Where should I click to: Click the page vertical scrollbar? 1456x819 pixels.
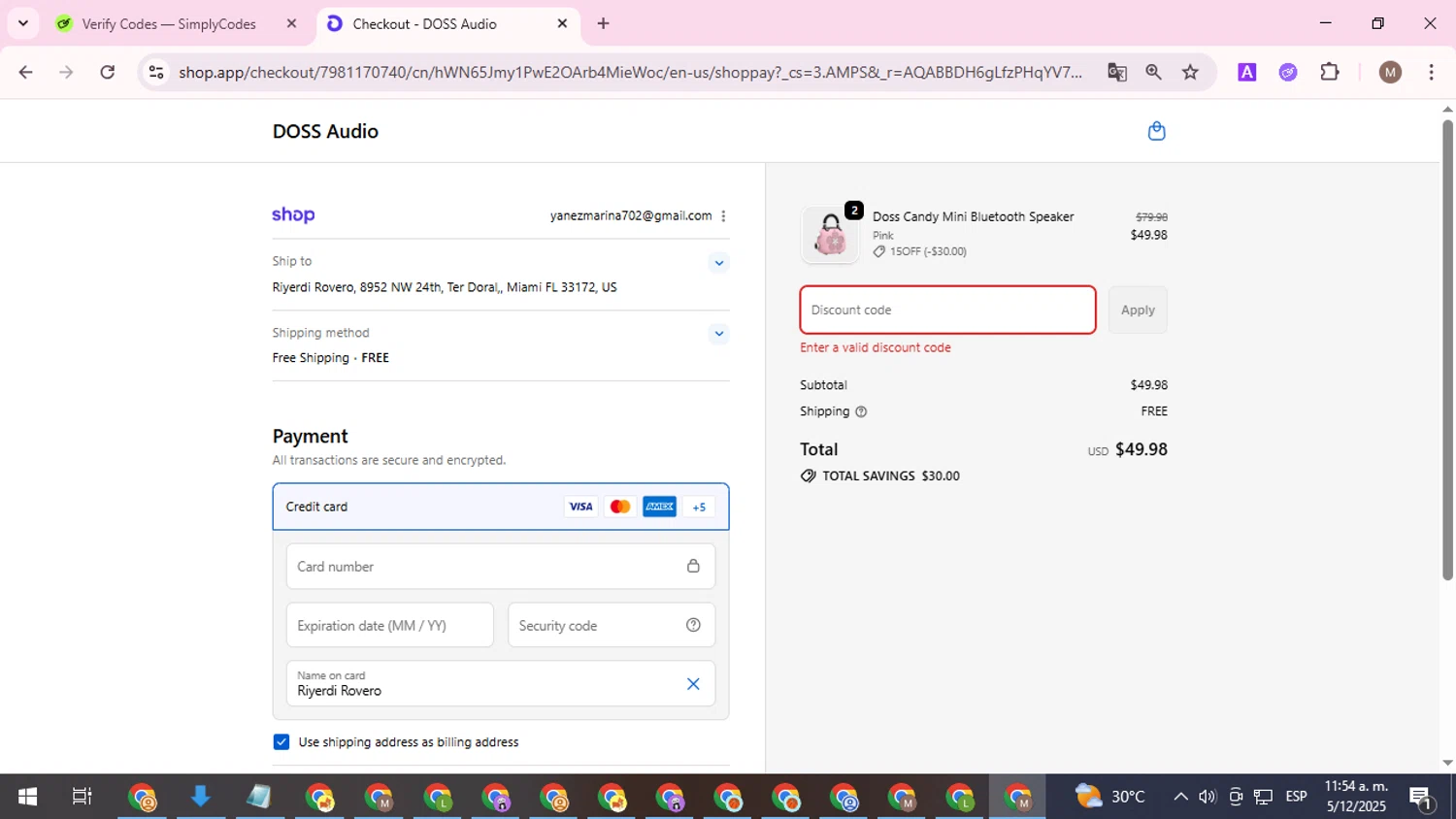pyautogui.click(x=1447, y=349)
